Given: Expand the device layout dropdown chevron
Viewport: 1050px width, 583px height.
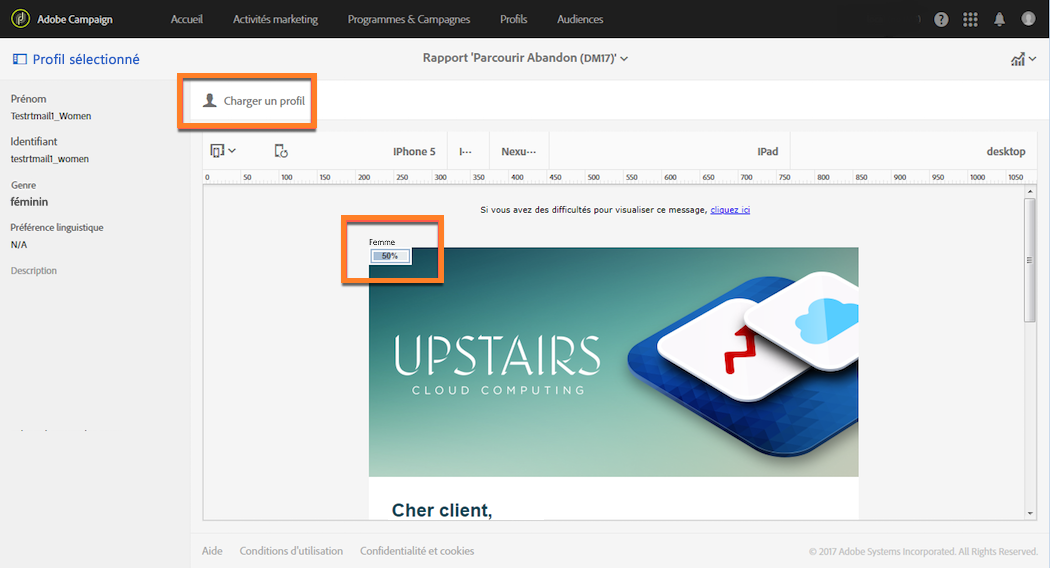Looking at the screenshot, I should [x=232, y=151].
